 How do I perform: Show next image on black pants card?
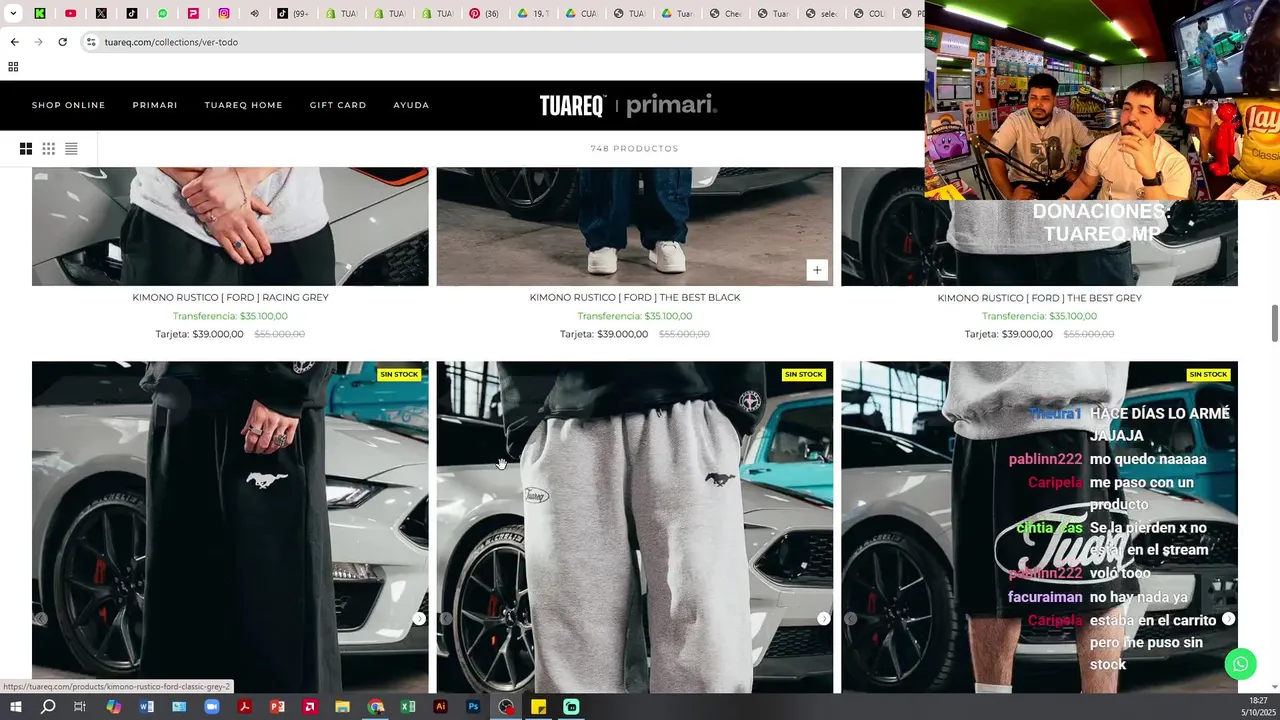419,619
